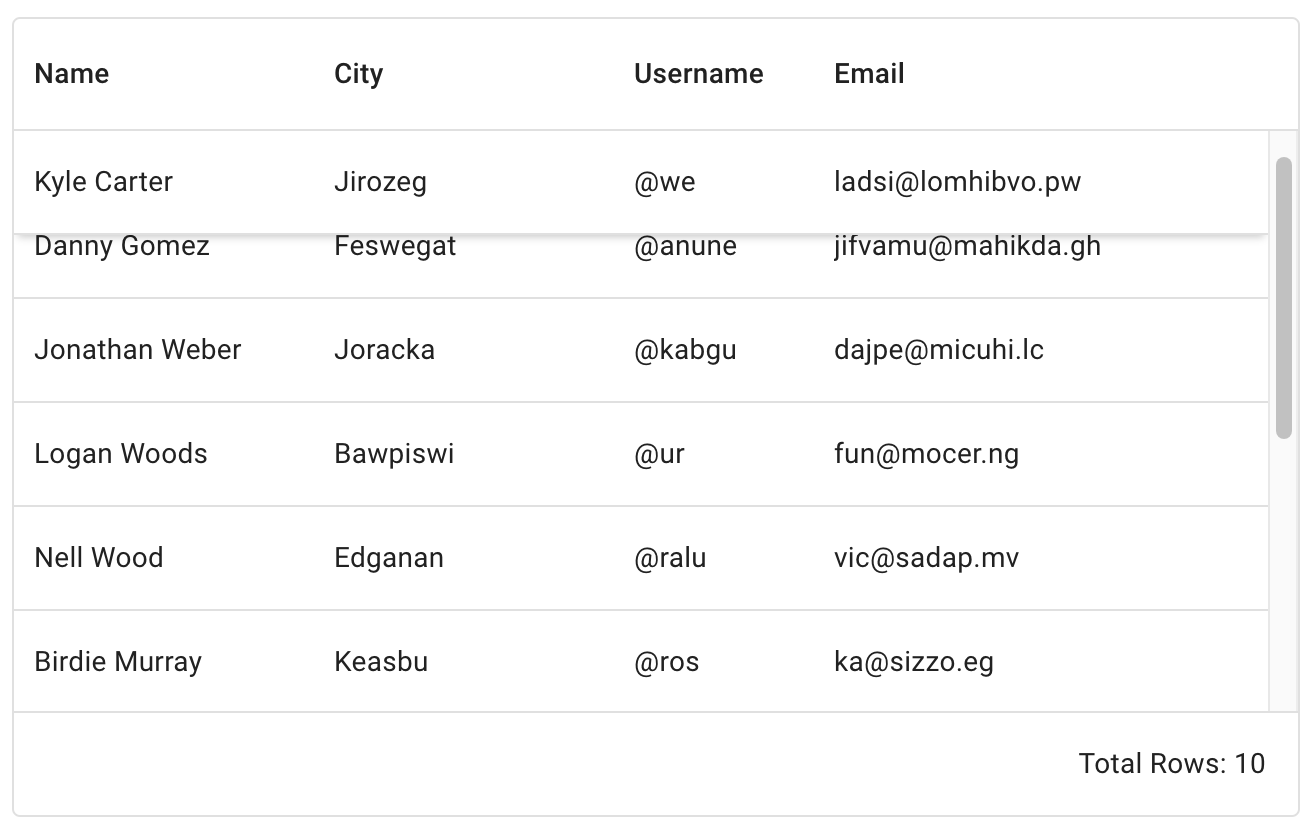Click the Total Rows: 10 footer text
1310x828 pixels.
click(1171, 764)
